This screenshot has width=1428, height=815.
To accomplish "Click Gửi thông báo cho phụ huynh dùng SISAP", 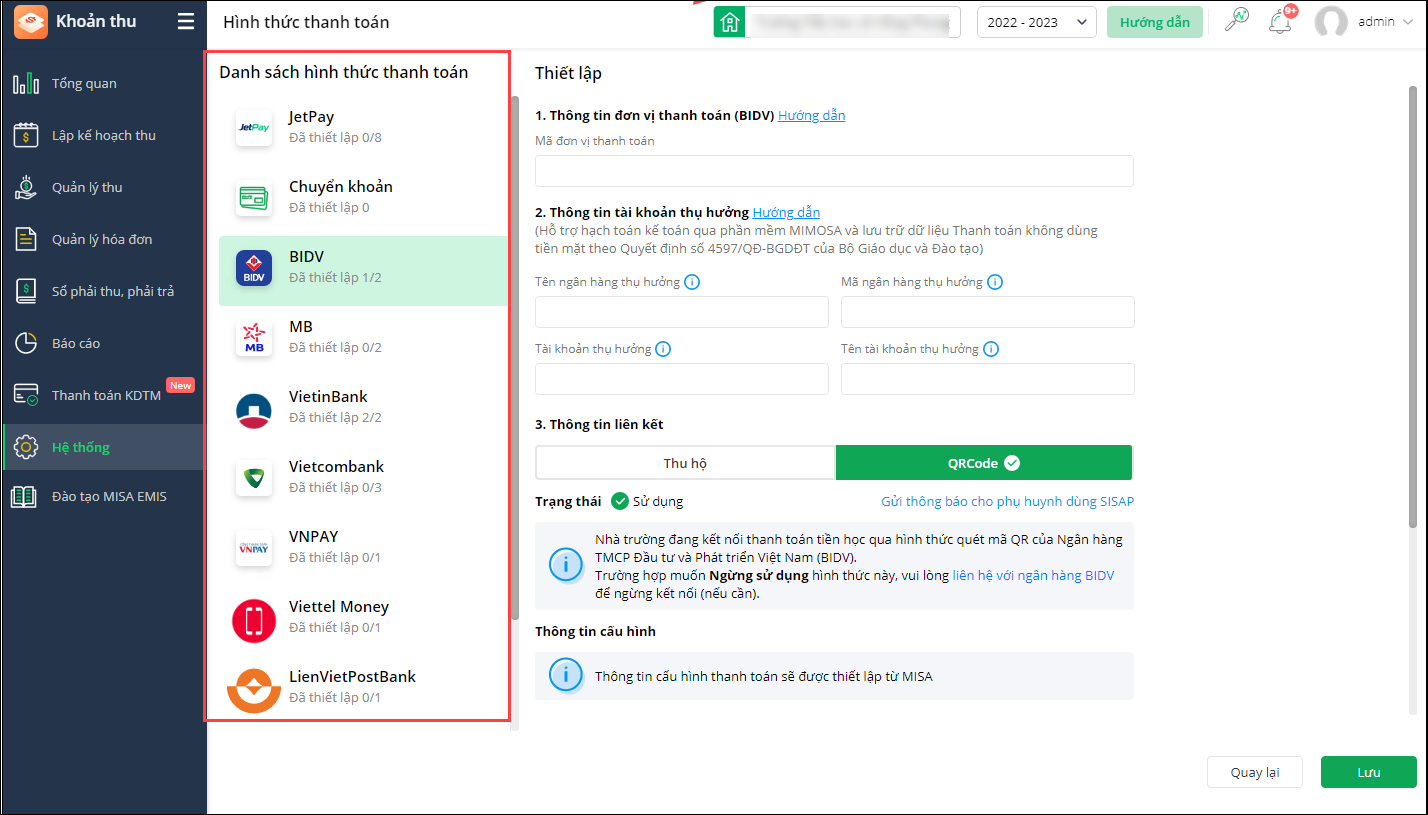I will pos(1008,501).
